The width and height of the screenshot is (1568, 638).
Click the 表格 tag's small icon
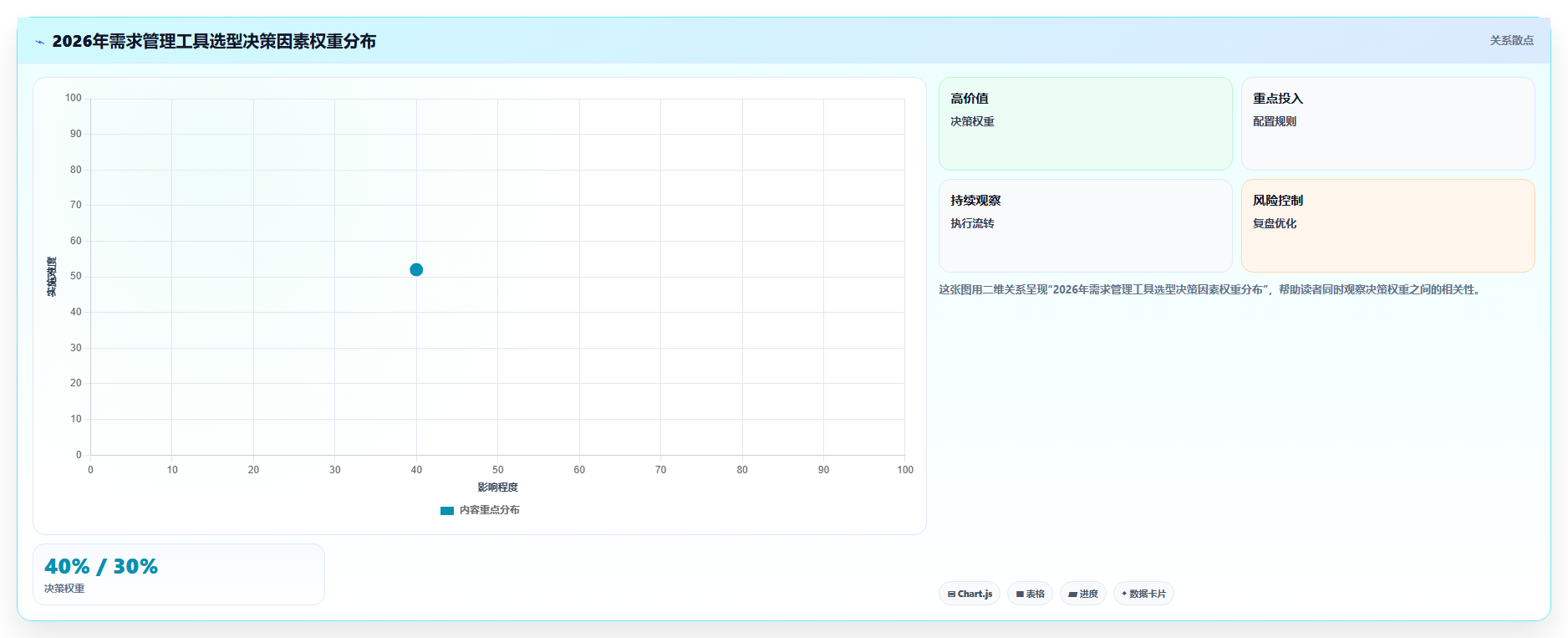(x=1020, y=595)
